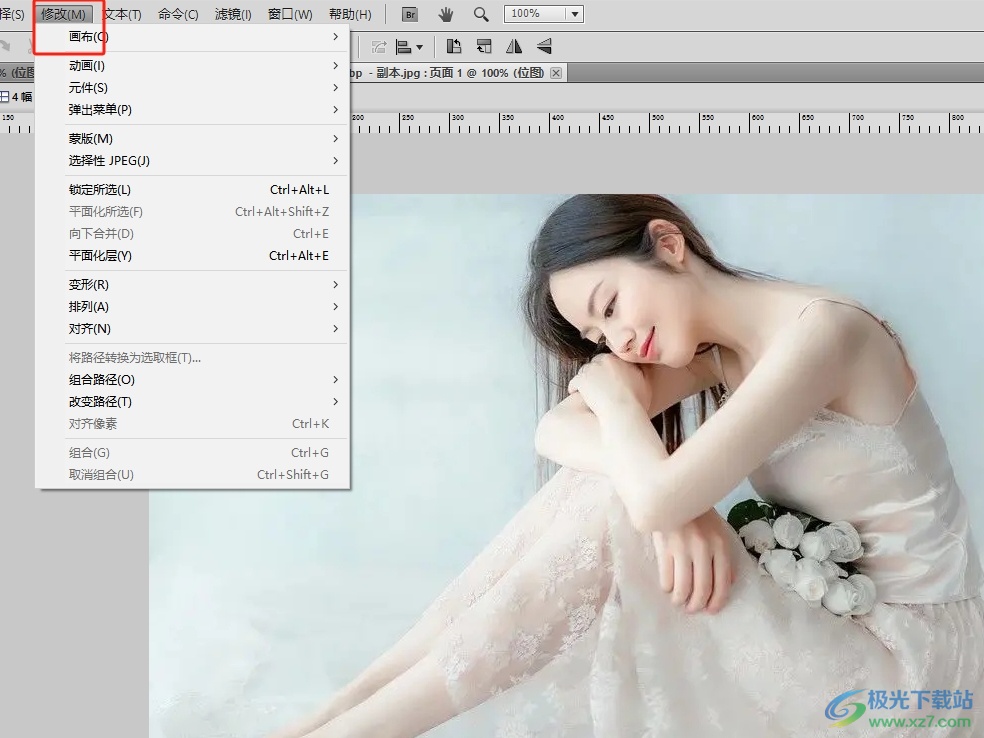The image size is (984, 738).
Task: Open the 100% zoom level dropdown
Action: pyautogui.click(x=573, y=14)
